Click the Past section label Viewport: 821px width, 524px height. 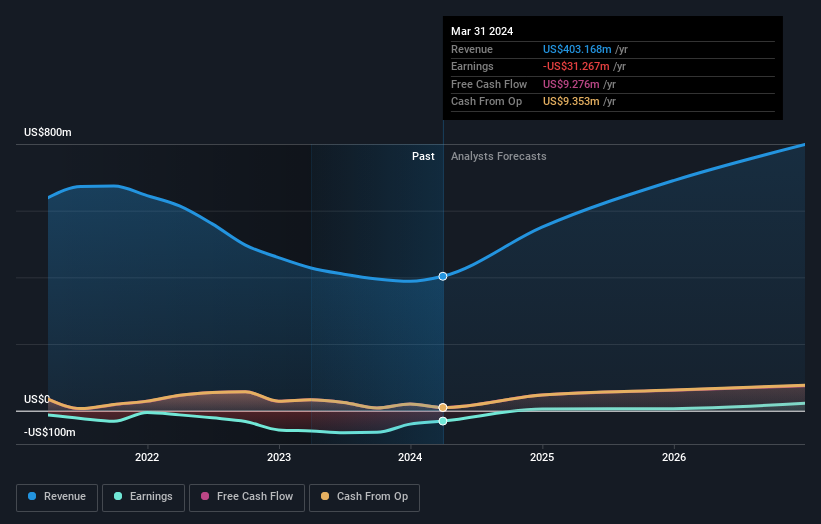point(423,157)
